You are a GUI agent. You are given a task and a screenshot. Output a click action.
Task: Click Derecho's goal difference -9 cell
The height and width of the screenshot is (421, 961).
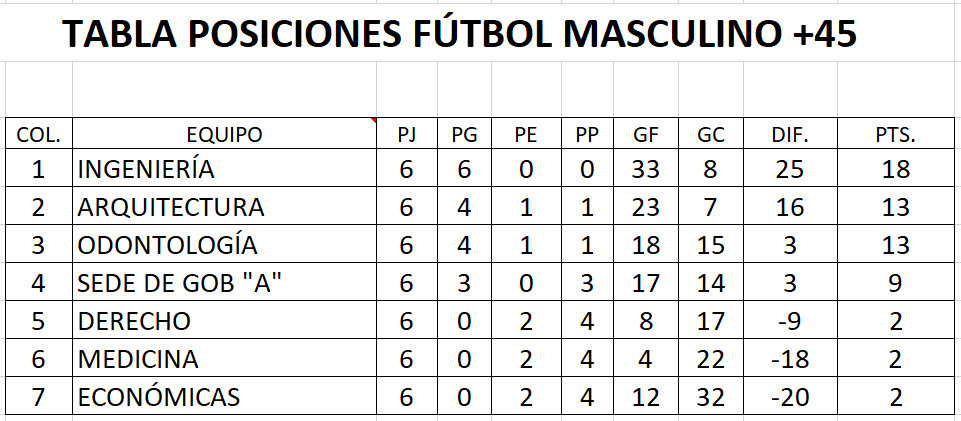pos(790,320)
